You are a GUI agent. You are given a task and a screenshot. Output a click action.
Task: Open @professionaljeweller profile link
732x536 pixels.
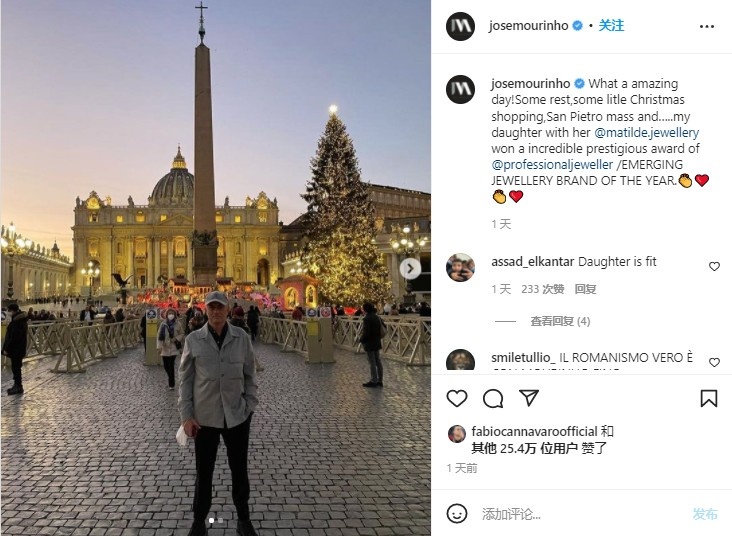tap(552, 165)
